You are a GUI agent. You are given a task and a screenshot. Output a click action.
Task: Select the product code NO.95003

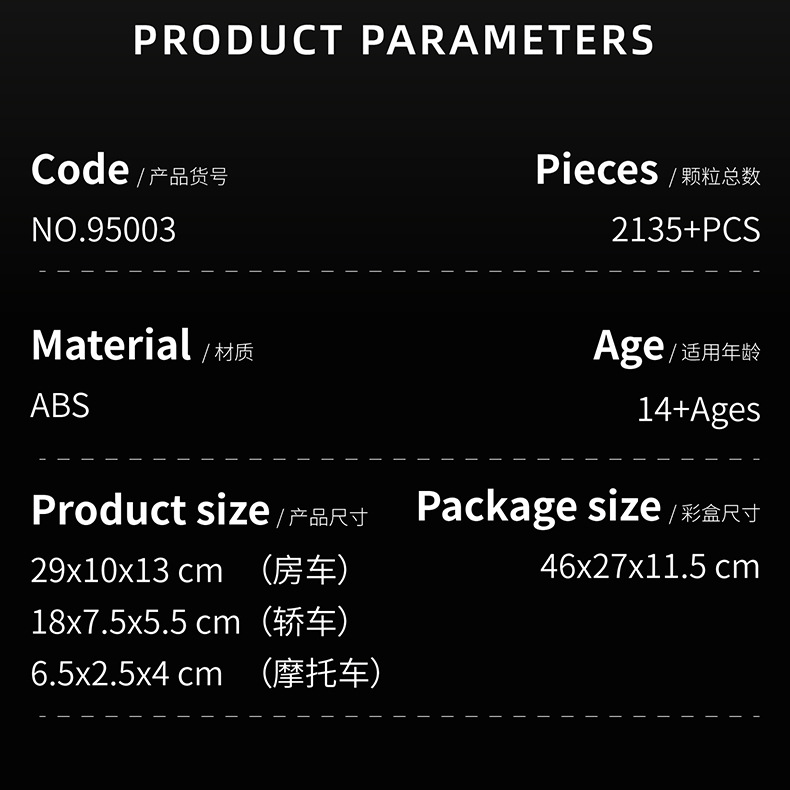[x=103, y=230]
